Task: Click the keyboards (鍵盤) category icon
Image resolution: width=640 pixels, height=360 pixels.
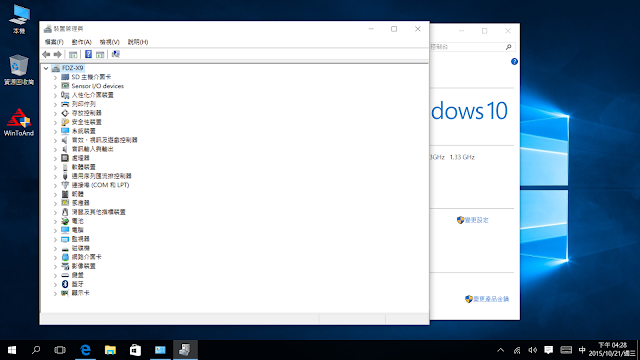Action: [x=65, y=275]
